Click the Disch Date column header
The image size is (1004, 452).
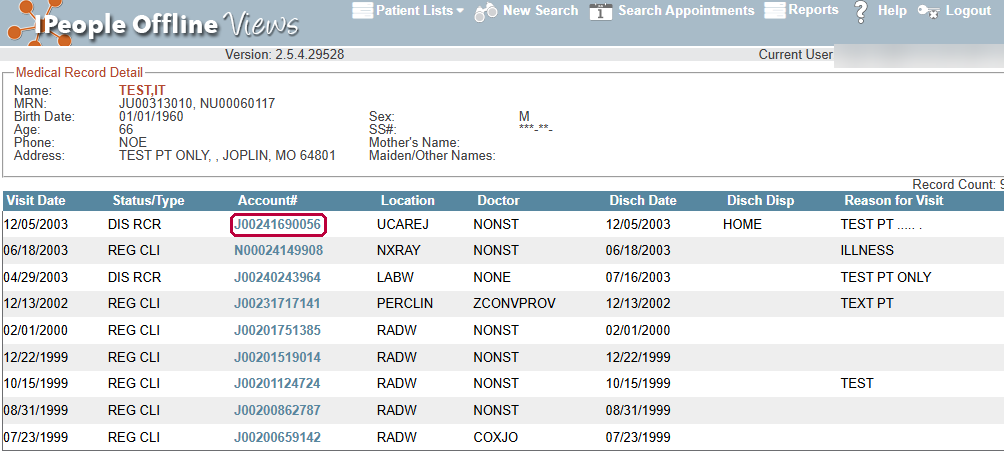(643, 200)
